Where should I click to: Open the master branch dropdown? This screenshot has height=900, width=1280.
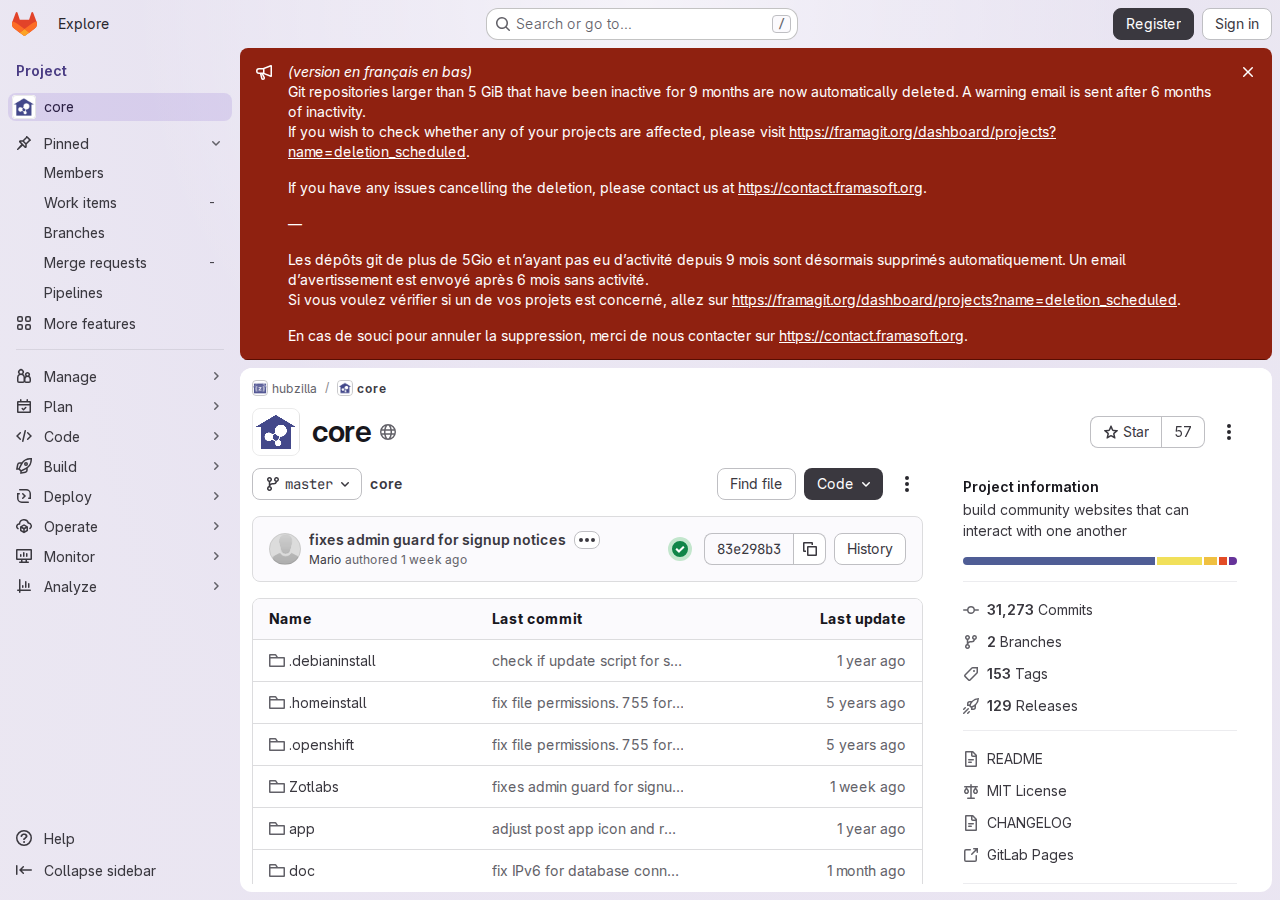point(307,484)
